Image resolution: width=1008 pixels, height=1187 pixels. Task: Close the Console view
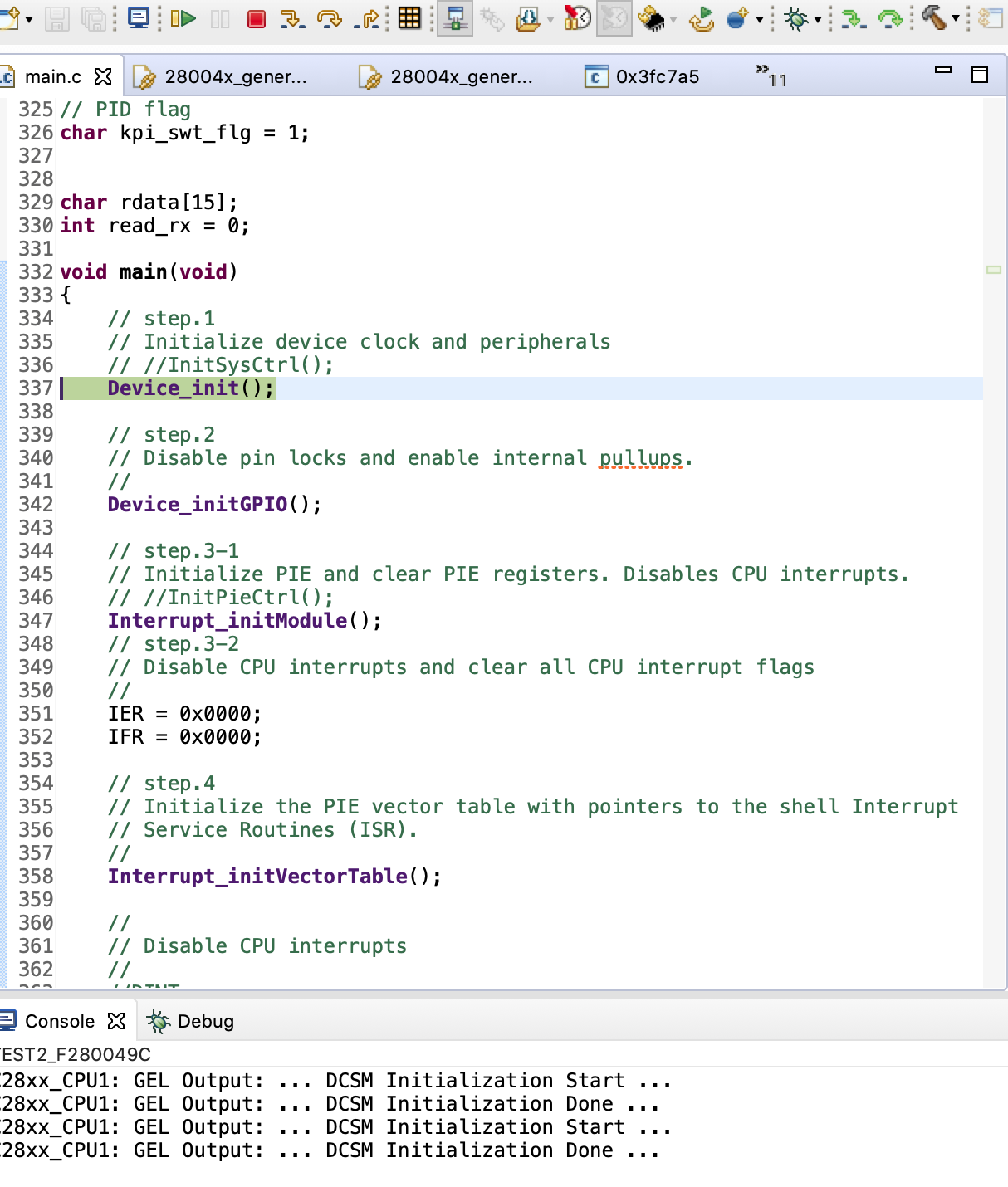(x=116, y=1021)
